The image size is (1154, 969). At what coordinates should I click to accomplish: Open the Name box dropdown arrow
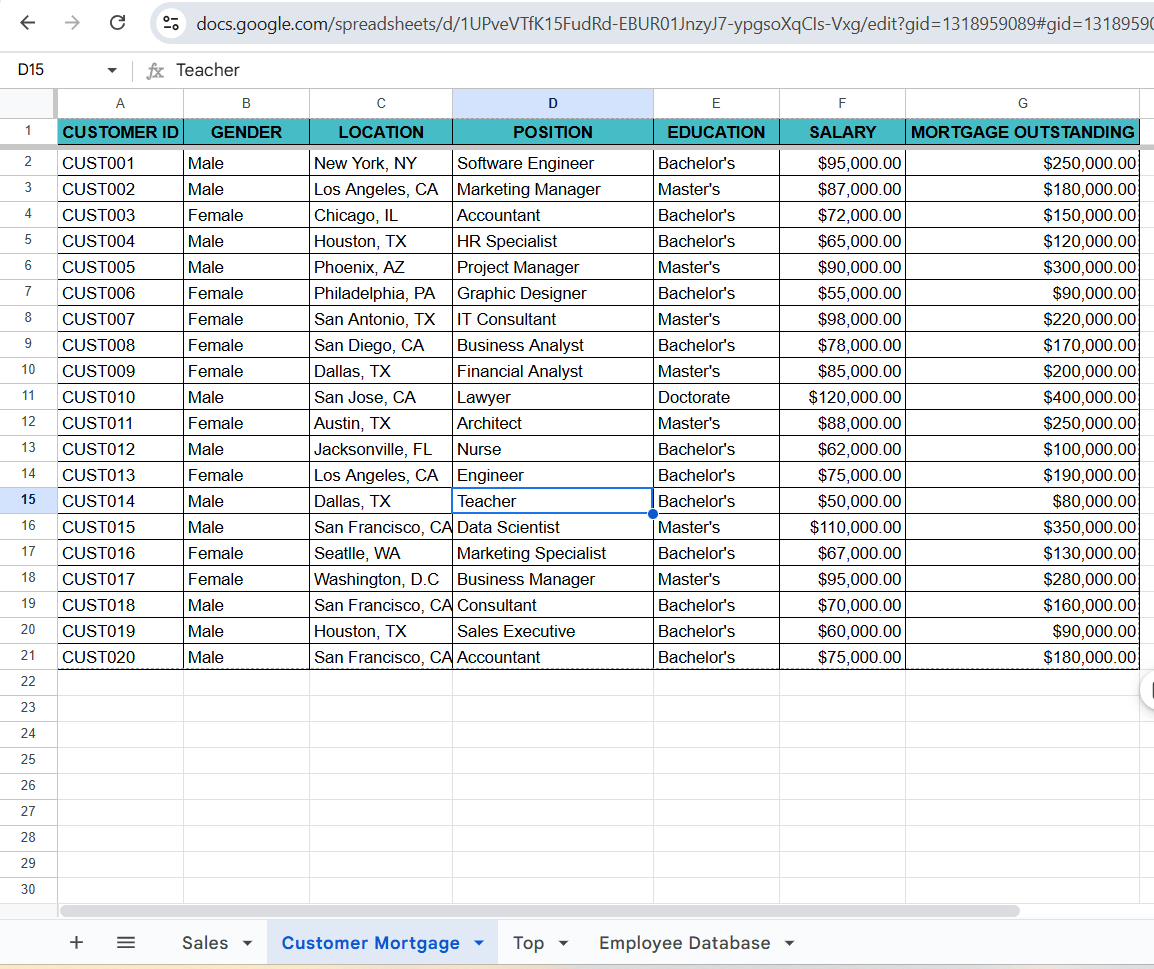pyautogui.click(x=112, y=71)
